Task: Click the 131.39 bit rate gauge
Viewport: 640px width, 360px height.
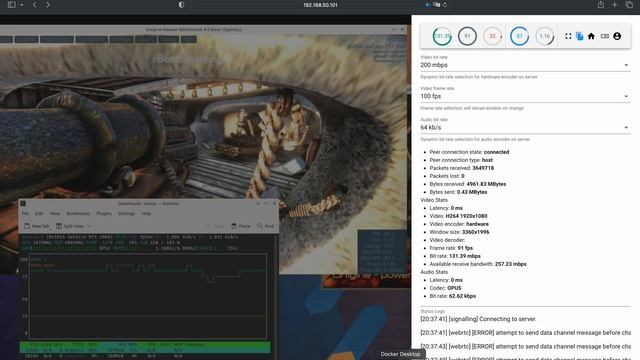Action: pos(442,36)
